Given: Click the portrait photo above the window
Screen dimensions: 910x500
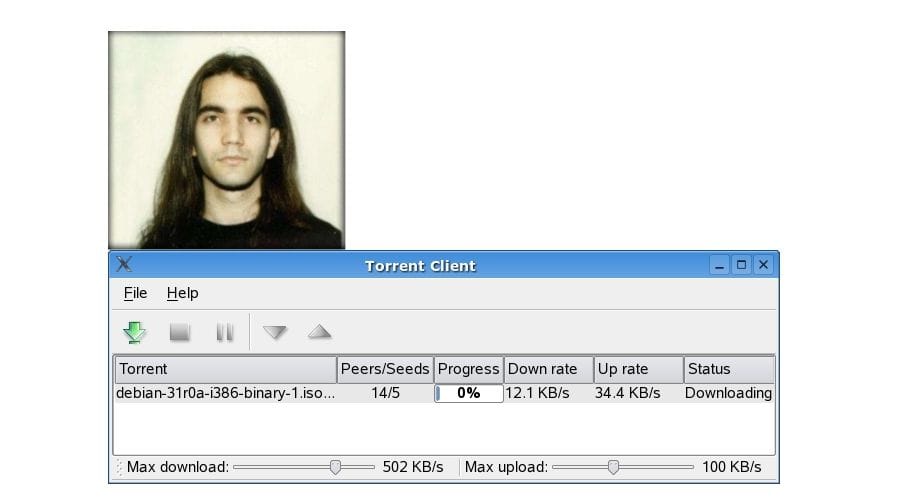Looking at the screenshot, I should pos(226,140).
